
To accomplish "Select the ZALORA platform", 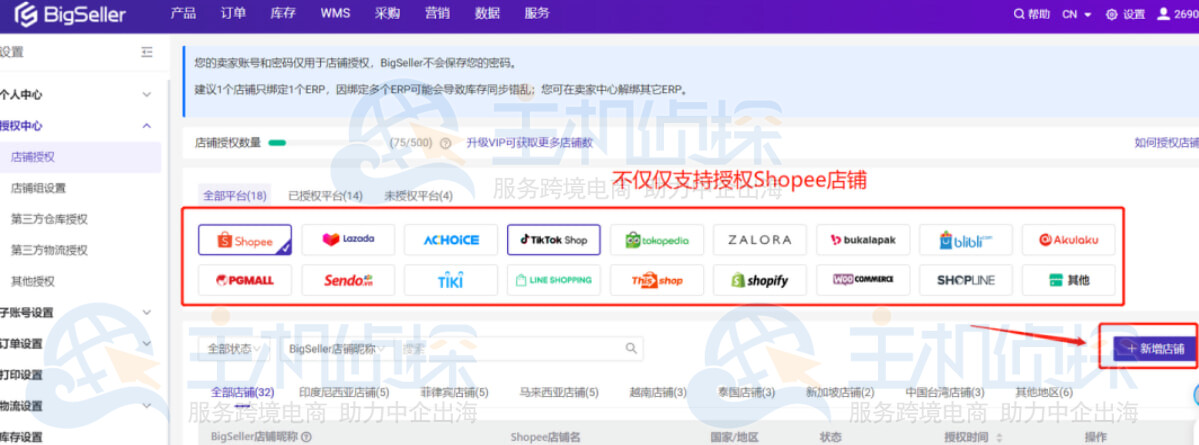I will point(760,239).
